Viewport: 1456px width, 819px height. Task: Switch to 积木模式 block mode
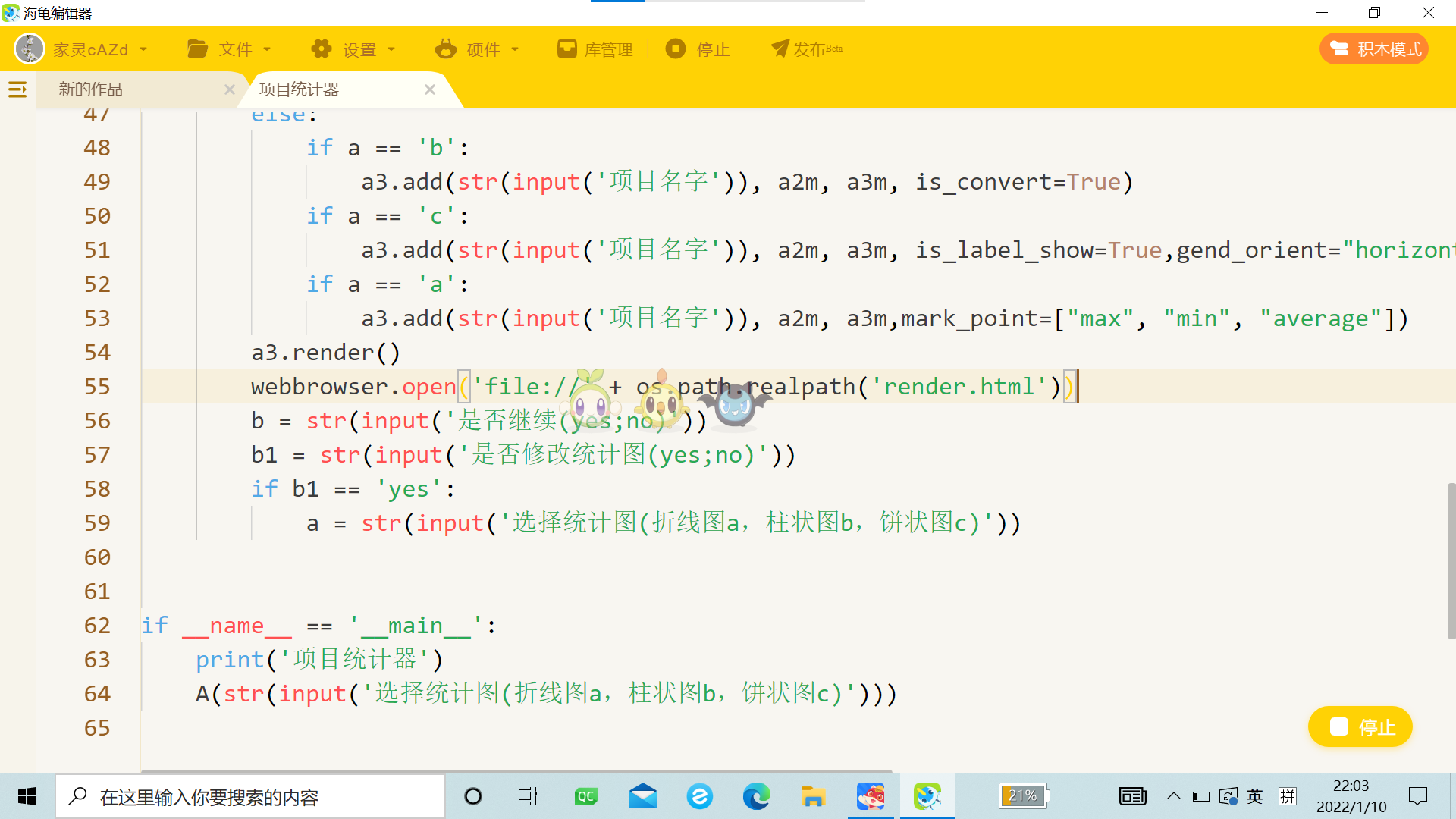tap(1374, 49)
